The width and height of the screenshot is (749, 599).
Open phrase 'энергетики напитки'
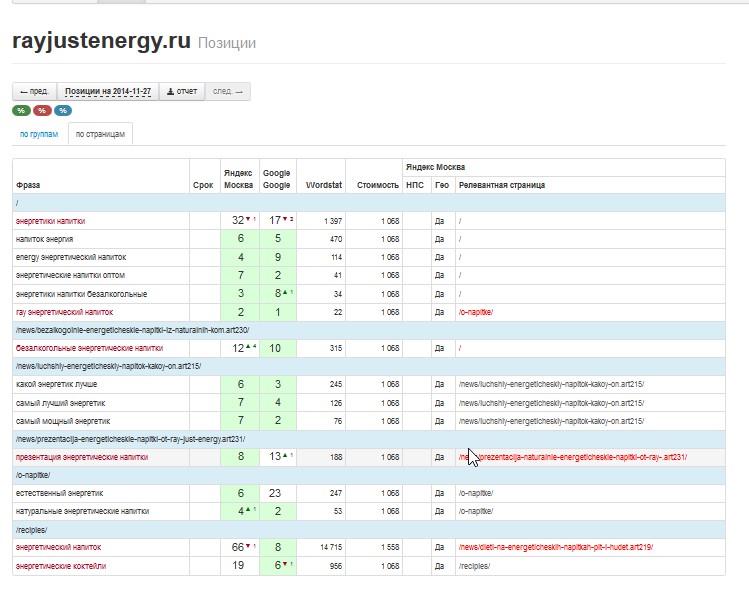pyautogui.click(x=50, y=221)
